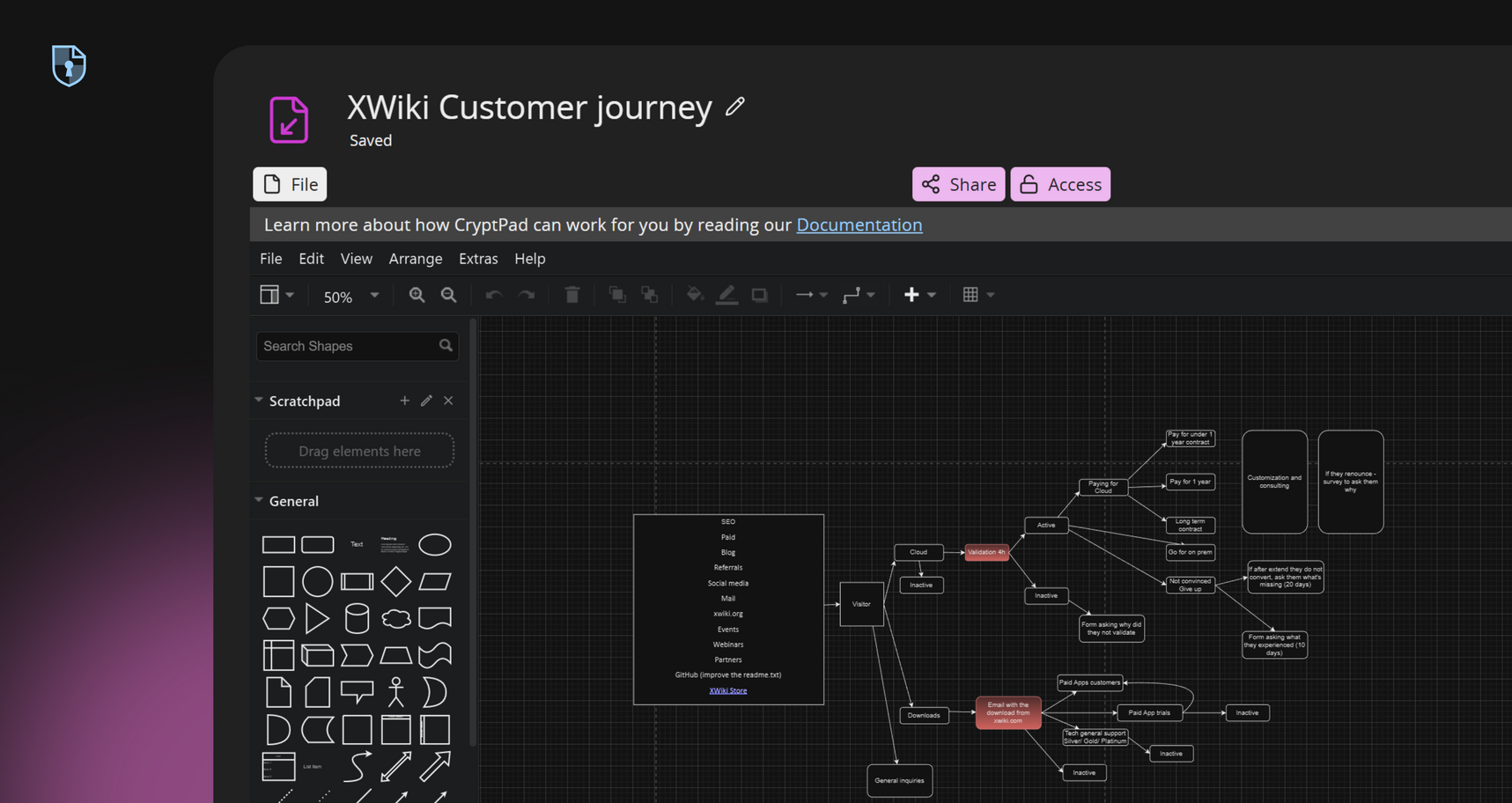This screenshot has height=803, width=1512.
Task: Open the insert plus dropdown
Action: 918,295
